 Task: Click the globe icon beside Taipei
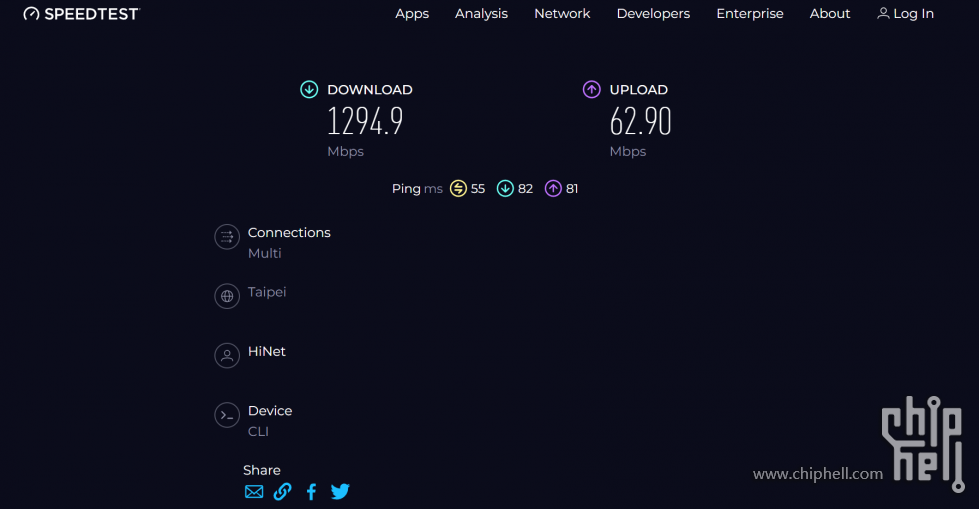pos(227,296)
